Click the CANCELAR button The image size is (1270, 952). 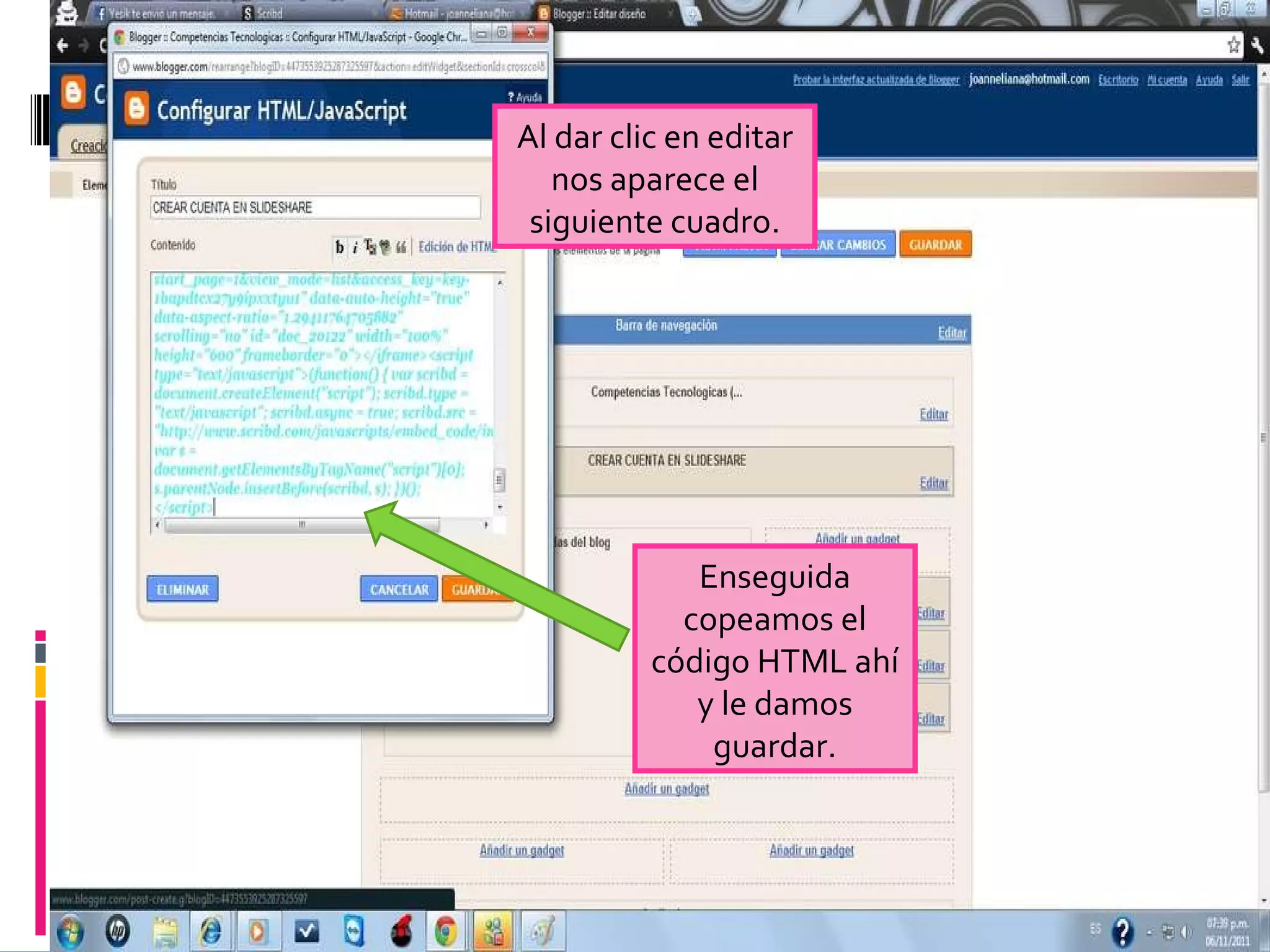(399, 589)
